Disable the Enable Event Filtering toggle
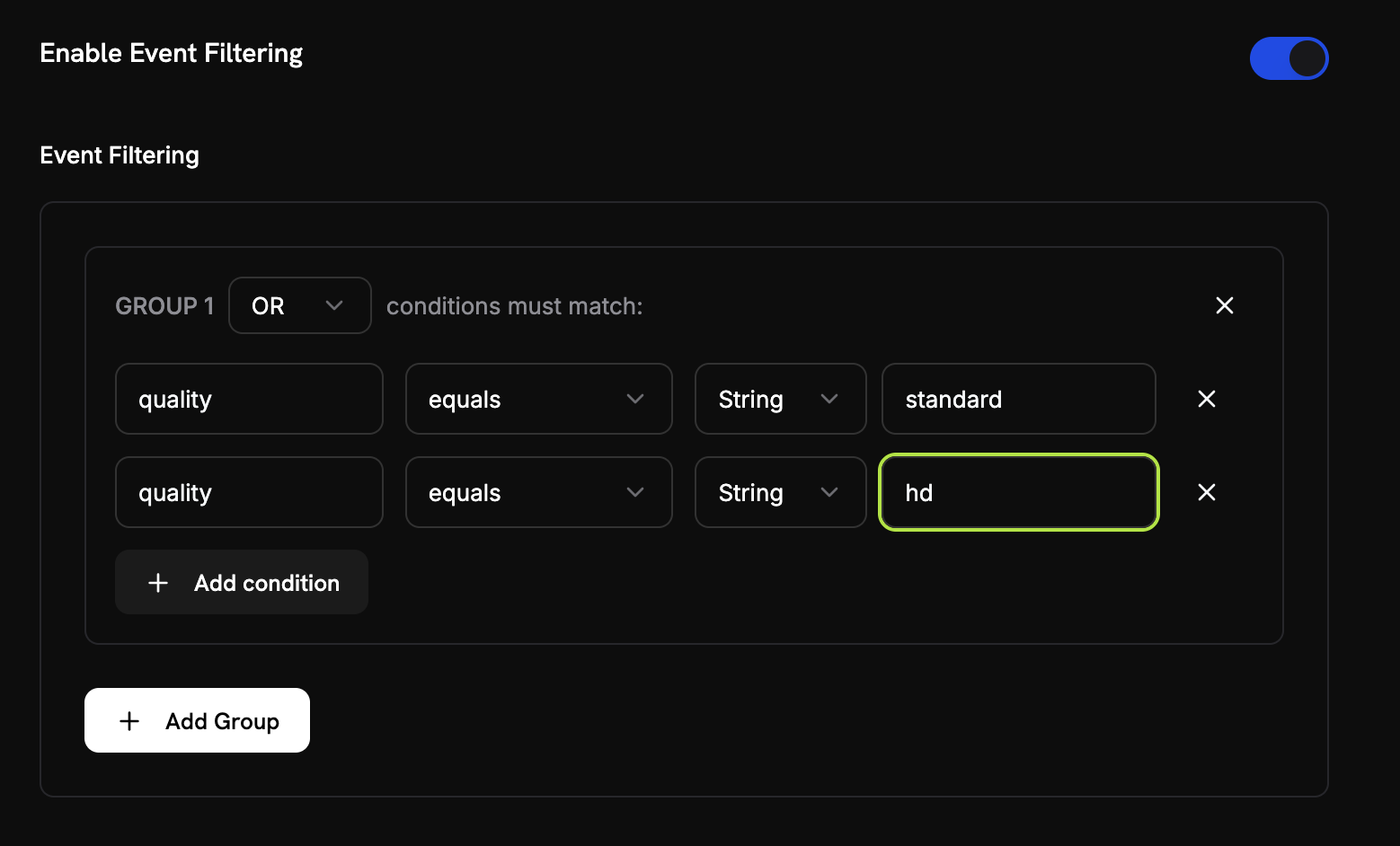The width and height of the screenshot is (1400, 846). point(1289,57)
